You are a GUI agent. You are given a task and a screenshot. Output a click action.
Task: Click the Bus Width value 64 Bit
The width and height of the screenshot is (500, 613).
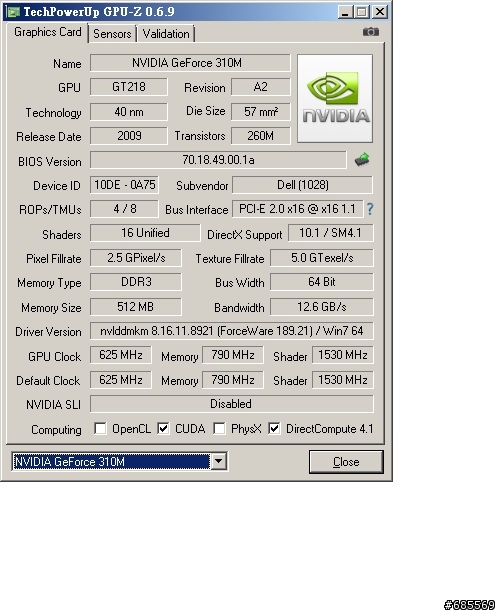[322, 282]
